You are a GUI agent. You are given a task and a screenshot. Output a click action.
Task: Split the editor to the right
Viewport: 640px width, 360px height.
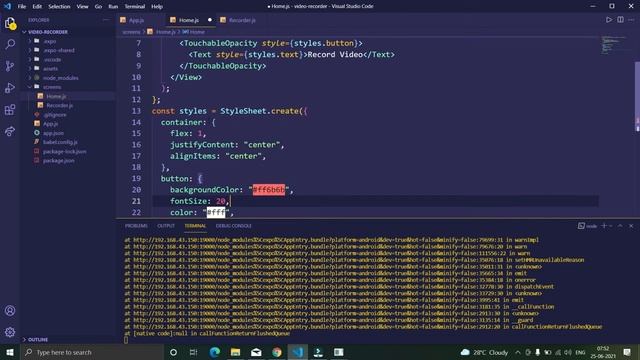[620, 20]
